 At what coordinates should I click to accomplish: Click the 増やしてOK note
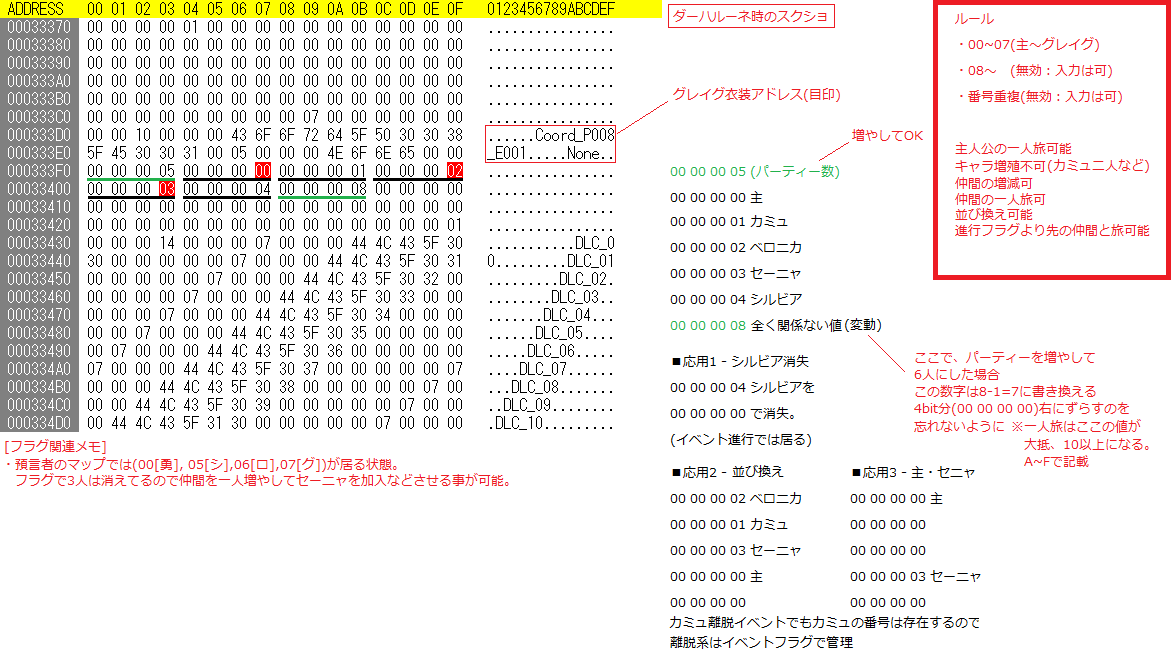coord(887,135)
